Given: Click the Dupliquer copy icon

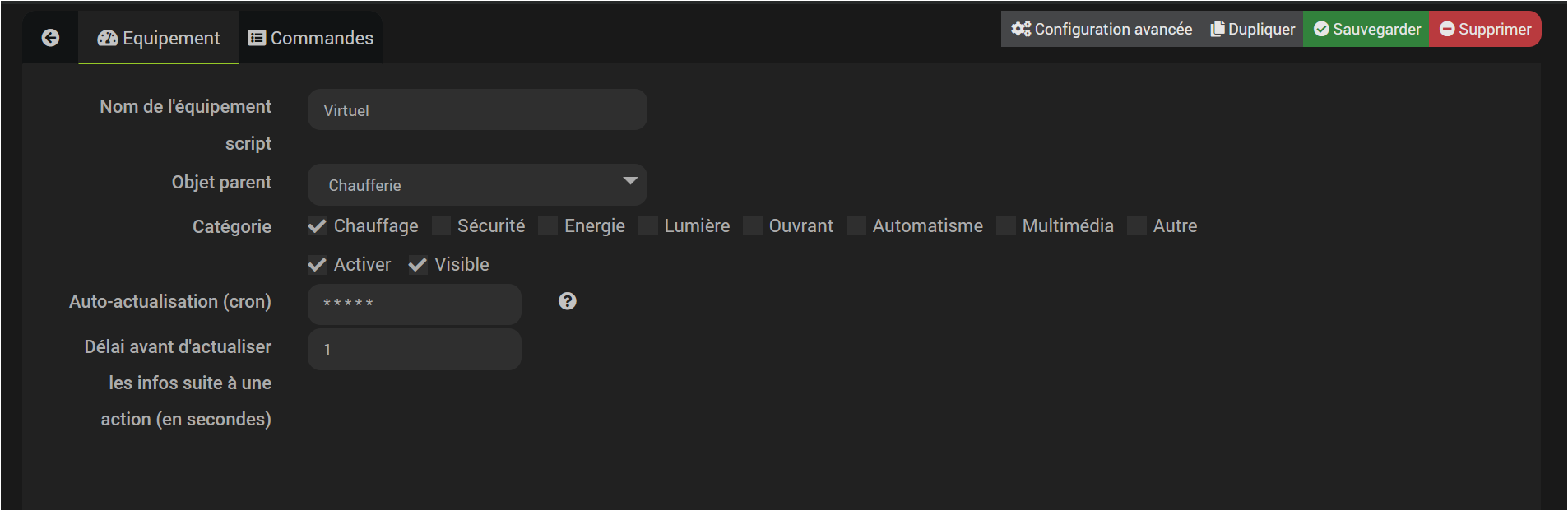Looking at the screenshot, I should [x=1217, y=29].
